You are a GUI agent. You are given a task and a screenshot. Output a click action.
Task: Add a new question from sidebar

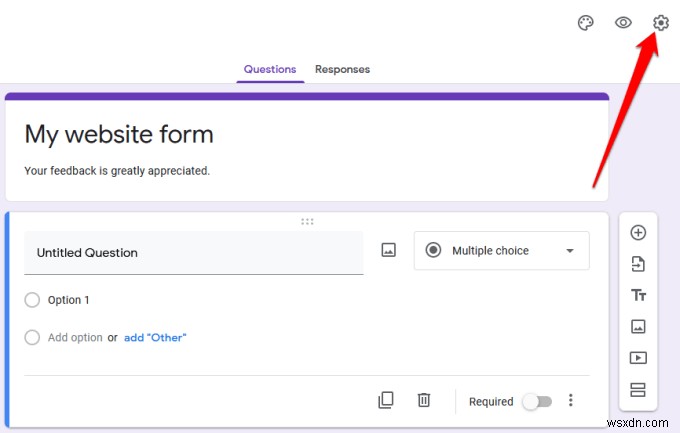(x=638, y=233)
